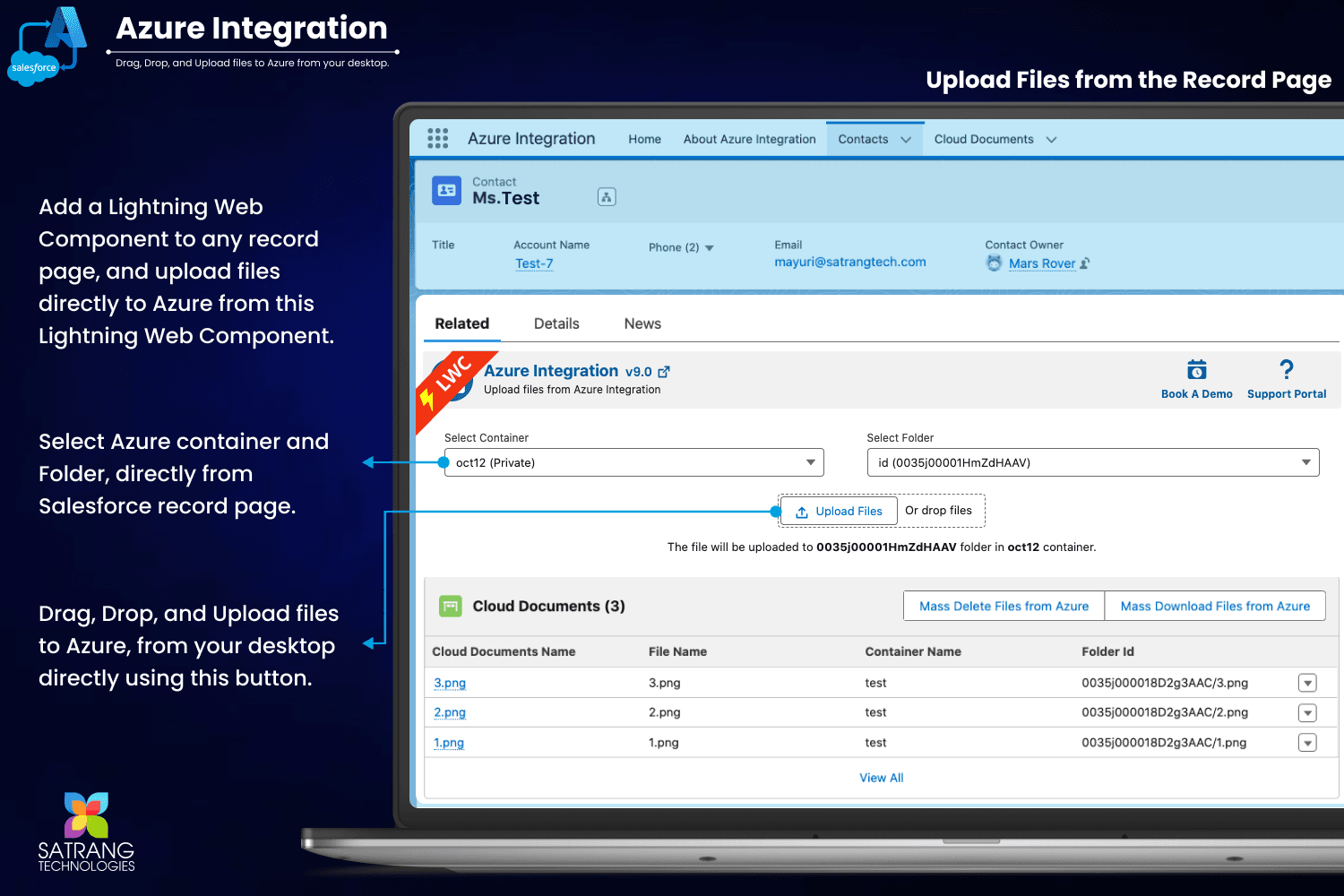1344x896 pixels.
Task: Go to the Home tab
Action: click(644, 139)
